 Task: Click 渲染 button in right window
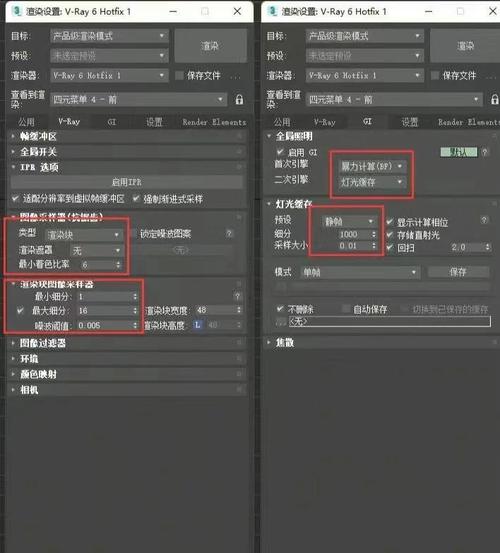(x=465, y=45)
